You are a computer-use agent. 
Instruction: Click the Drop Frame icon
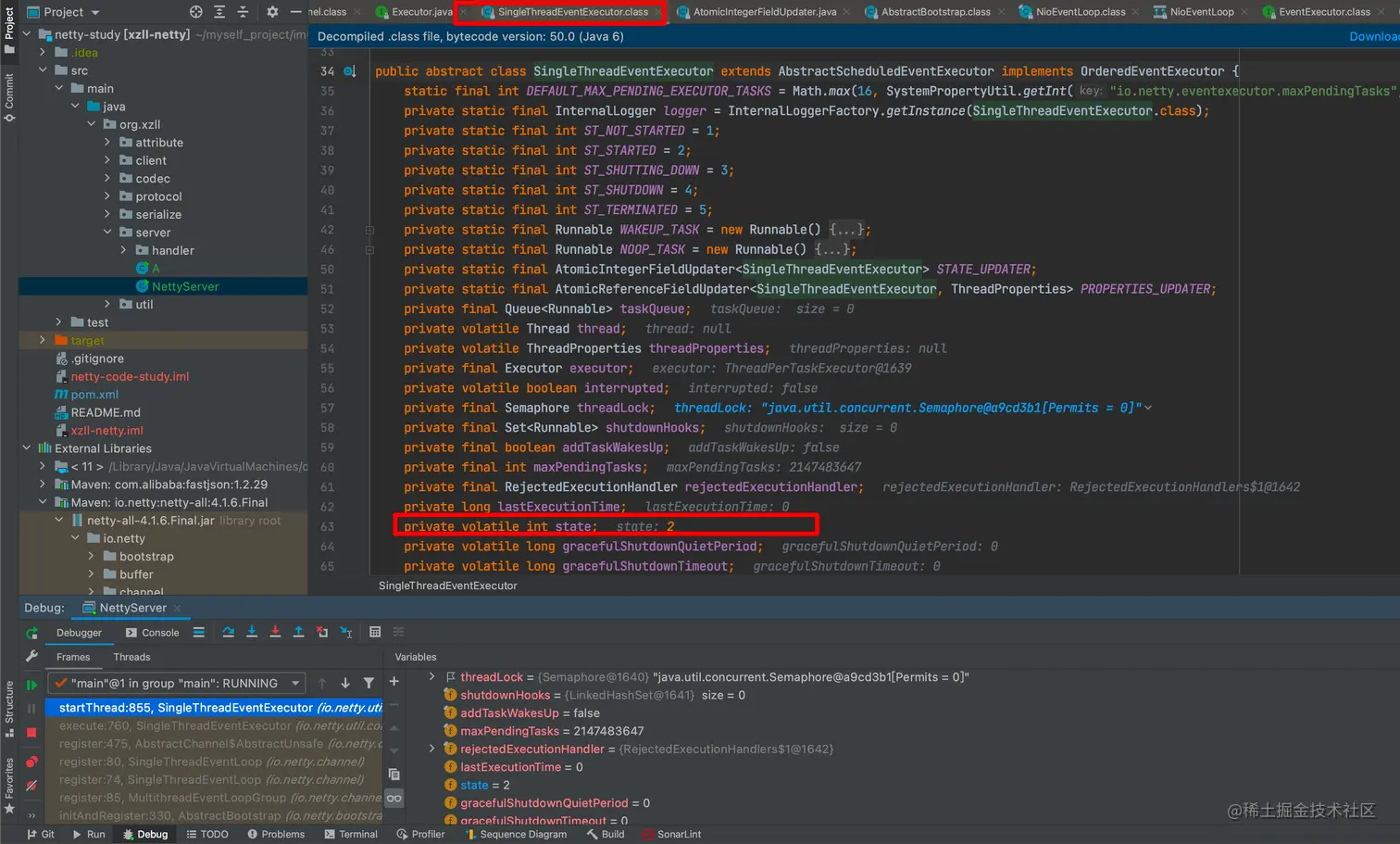tap(322, 632)
